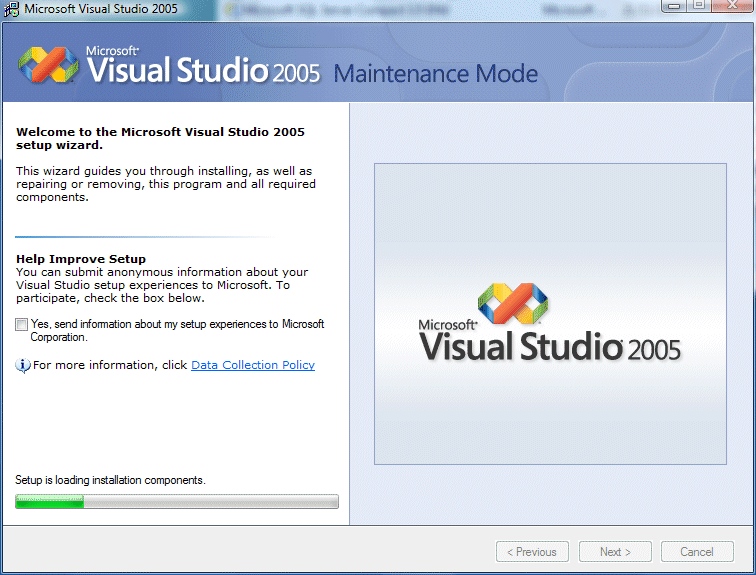Maximize the Visual Studio 2005 setup window
This screenshot has height=575, width=756.
[699, 6]
